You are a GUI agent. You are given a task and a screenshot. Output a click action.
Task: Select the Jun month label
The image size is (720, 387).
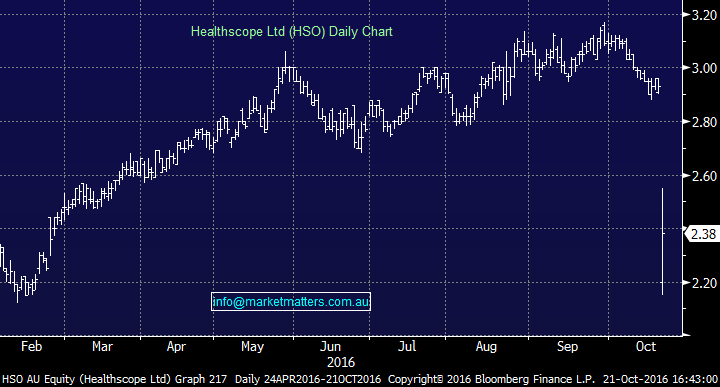pyautogui.click(x=330, y=346)
